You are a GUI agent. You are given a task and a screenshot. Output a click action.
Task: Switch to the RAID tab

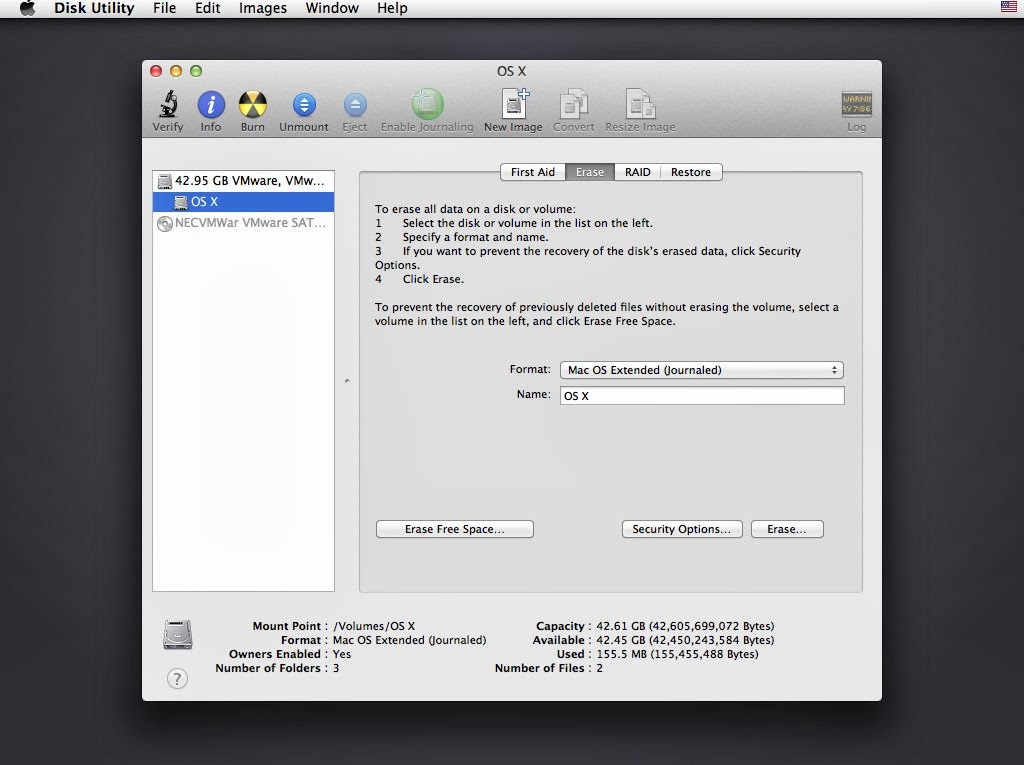point(637,172)
